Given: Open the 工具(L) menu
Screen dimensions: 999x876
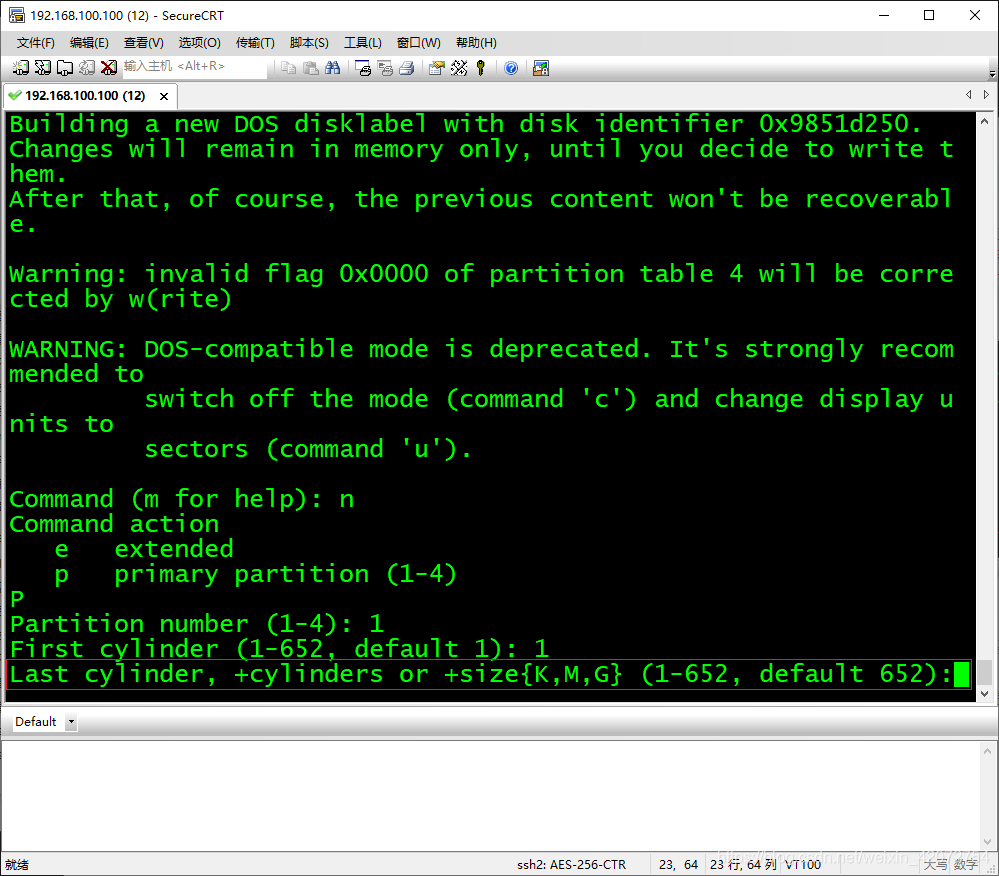Looking at the screenshot, I should [363, 43].
